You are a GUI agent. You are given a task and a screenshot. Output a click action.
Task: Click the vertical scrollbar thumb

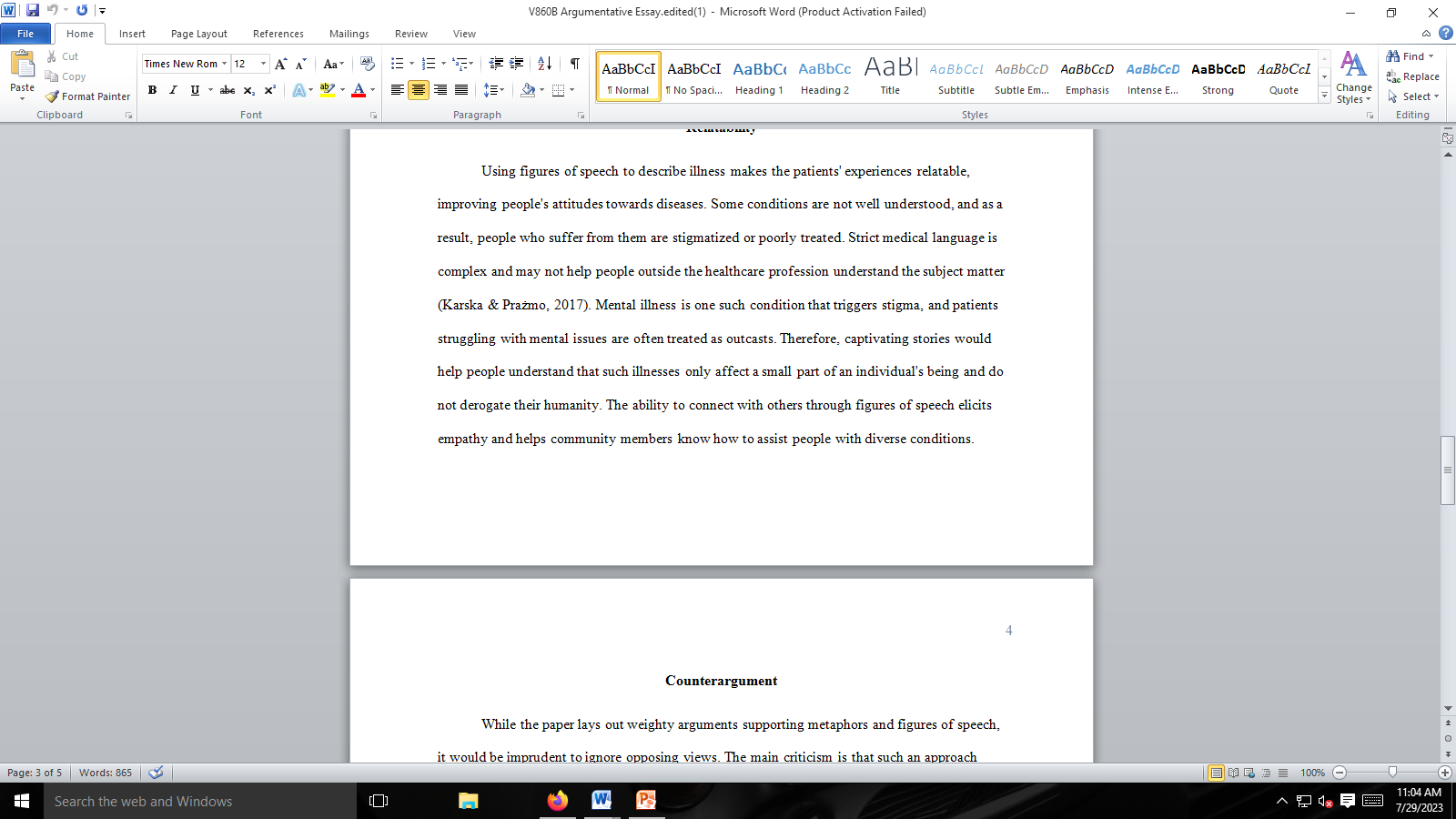pyautogui.click(x=1448, y=470)
